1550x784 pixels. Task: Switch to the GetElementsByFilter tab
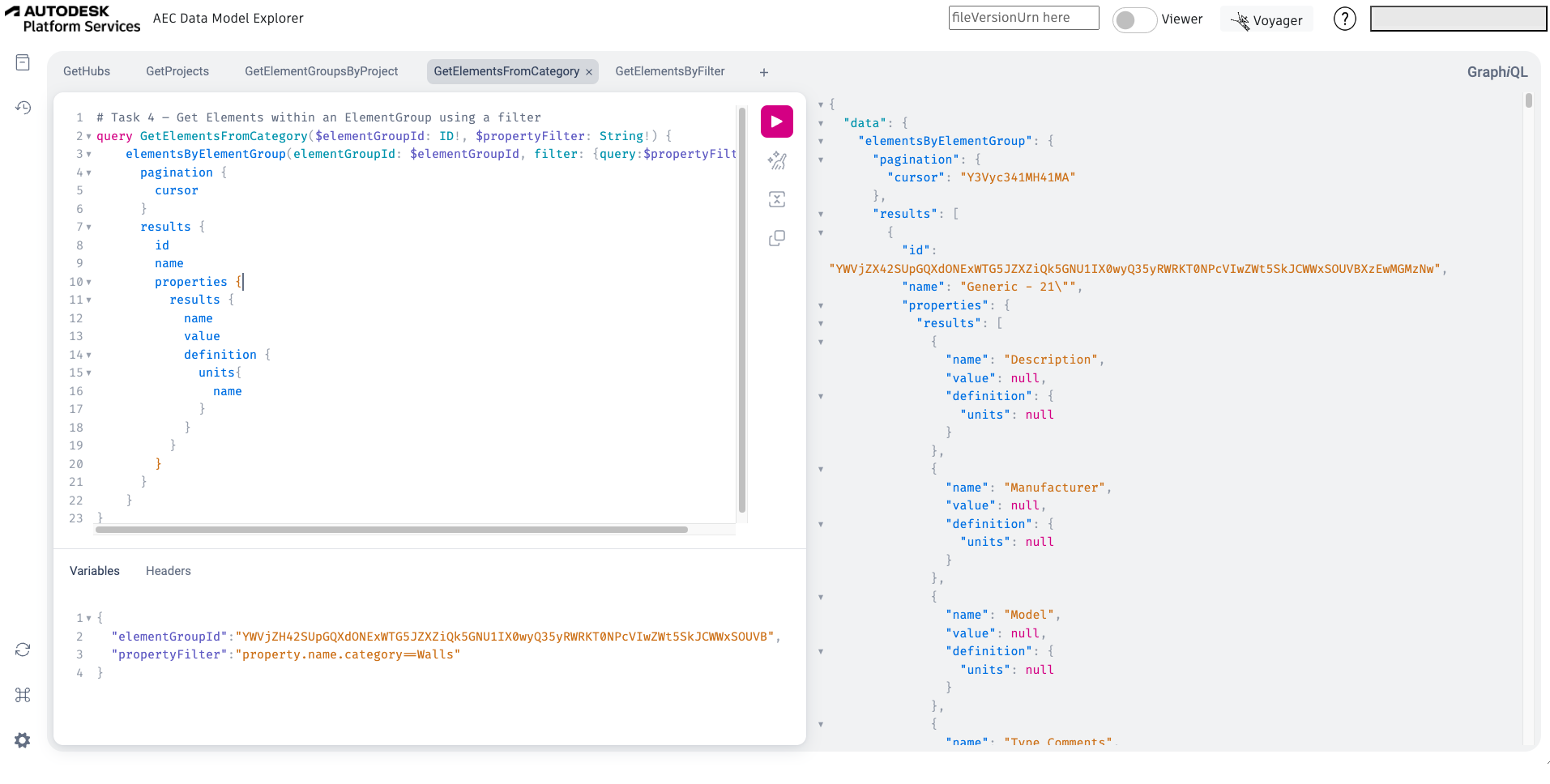[669, 71]
